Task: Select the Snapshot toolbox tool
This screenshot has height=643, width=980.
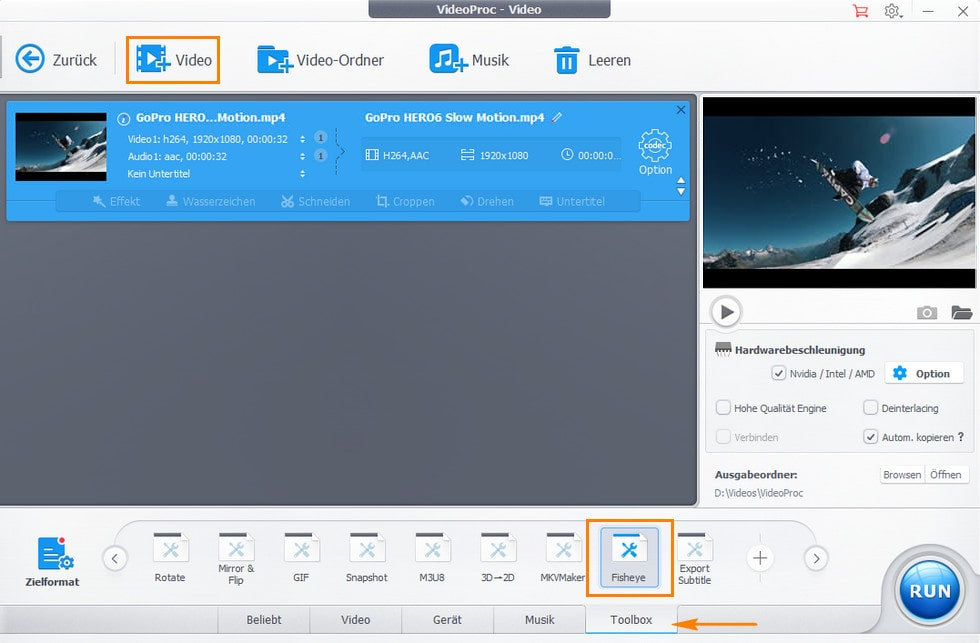Action: [367, 558]
